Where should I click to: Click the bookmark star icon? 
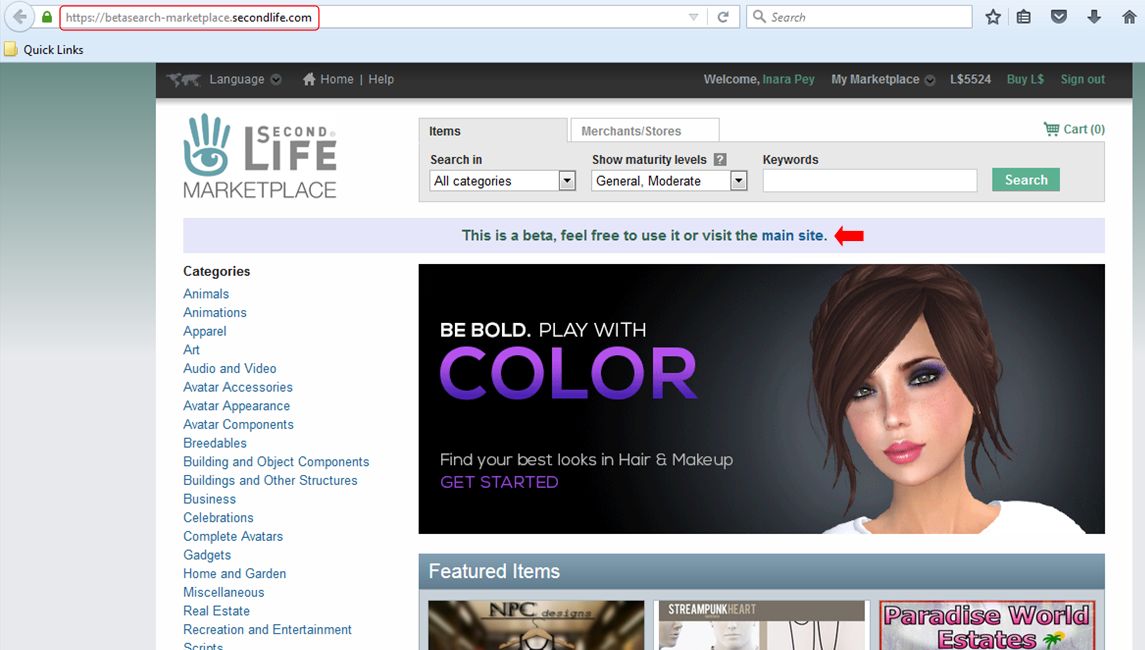coord(993,17)
